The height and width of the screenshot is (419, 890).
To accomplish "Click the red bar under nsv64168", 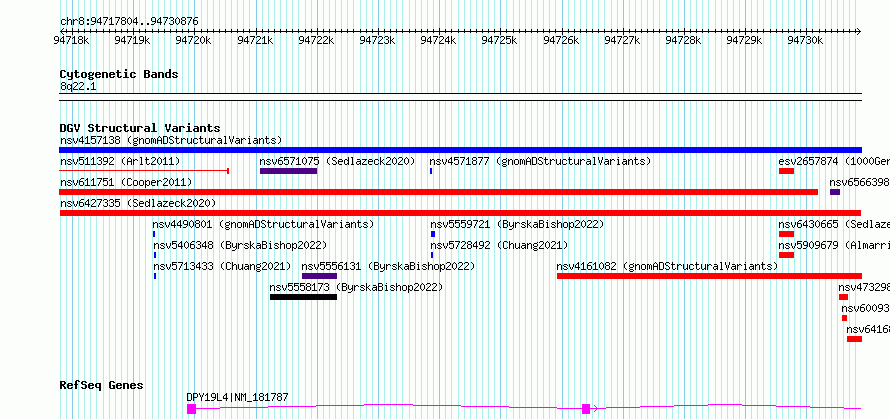I will click(x=854, y=339).
